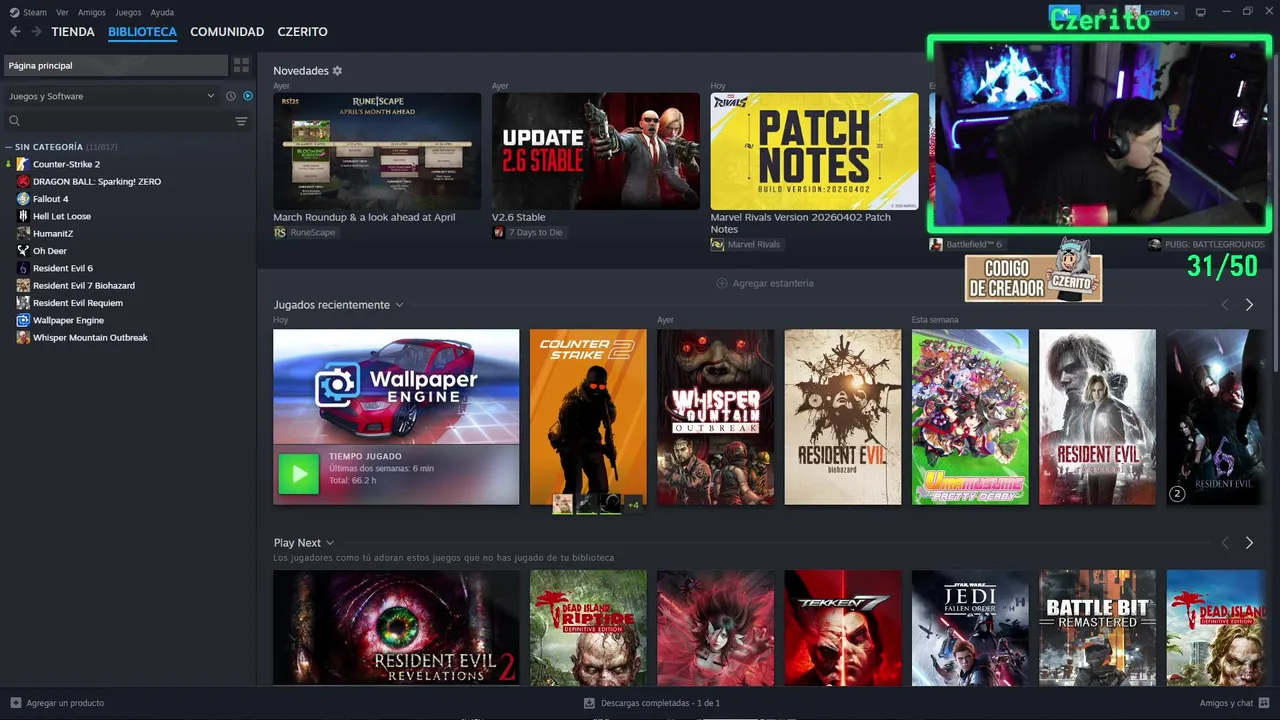Open the Steam menu
Screen dimensions: 1280x720
coord(29,12)
